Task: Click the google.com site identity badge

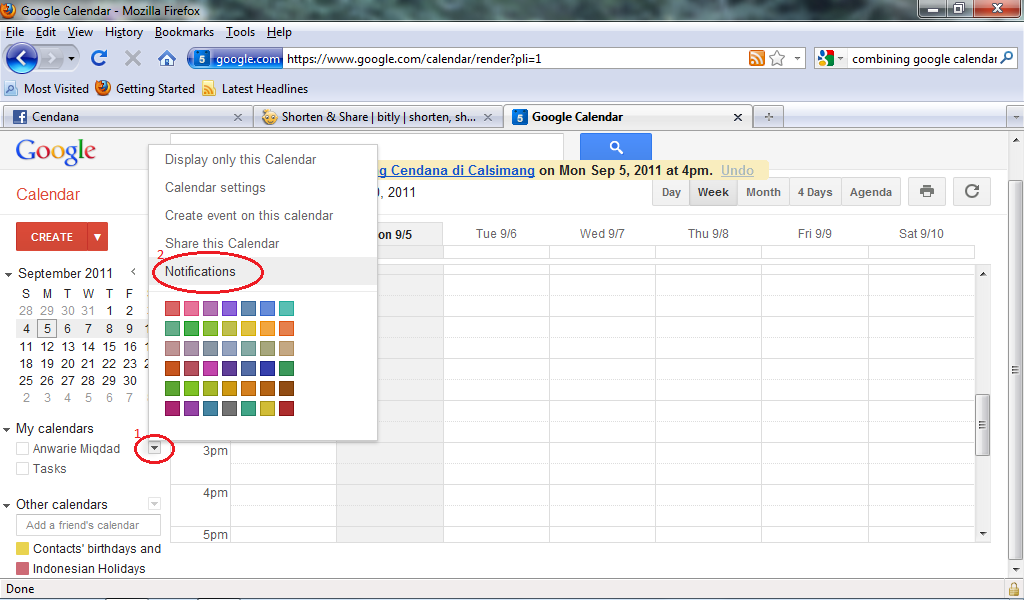Action: [236, 59]
